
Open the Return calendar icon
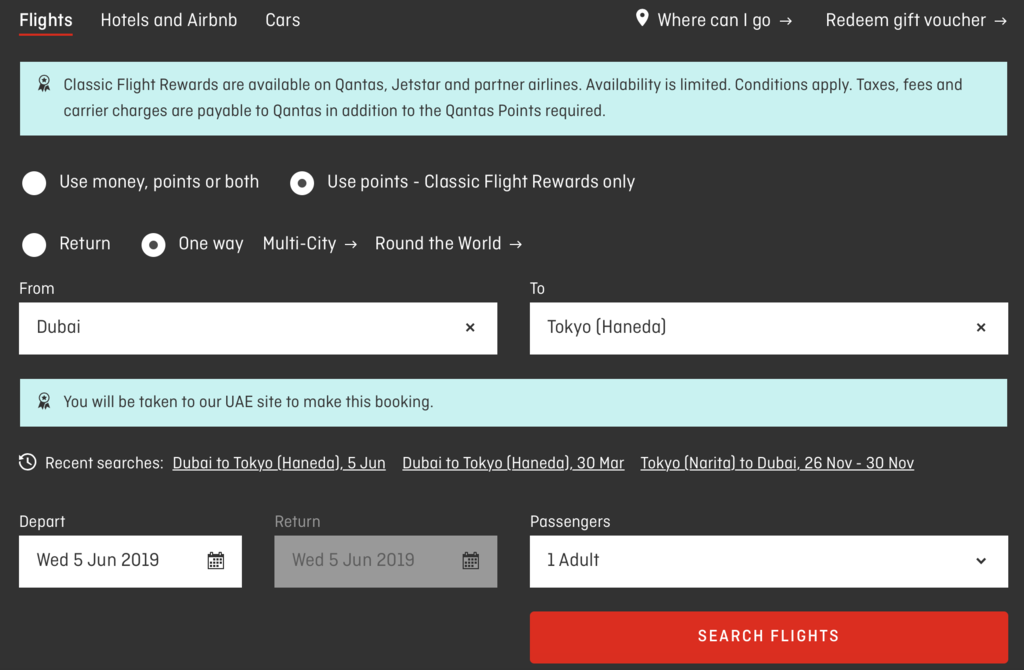click(x=471, y=560)
